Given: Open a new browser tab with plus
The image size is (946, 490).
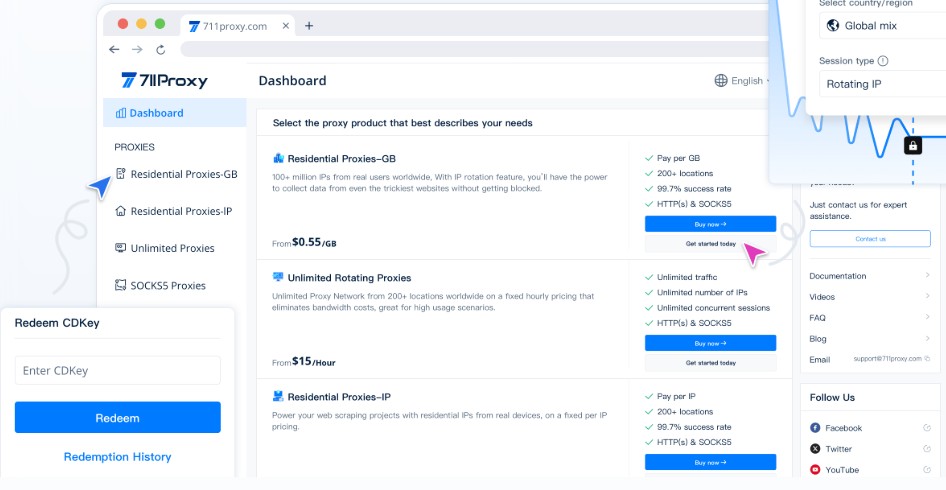Looking at the screenshot, I should click(309, 25).
